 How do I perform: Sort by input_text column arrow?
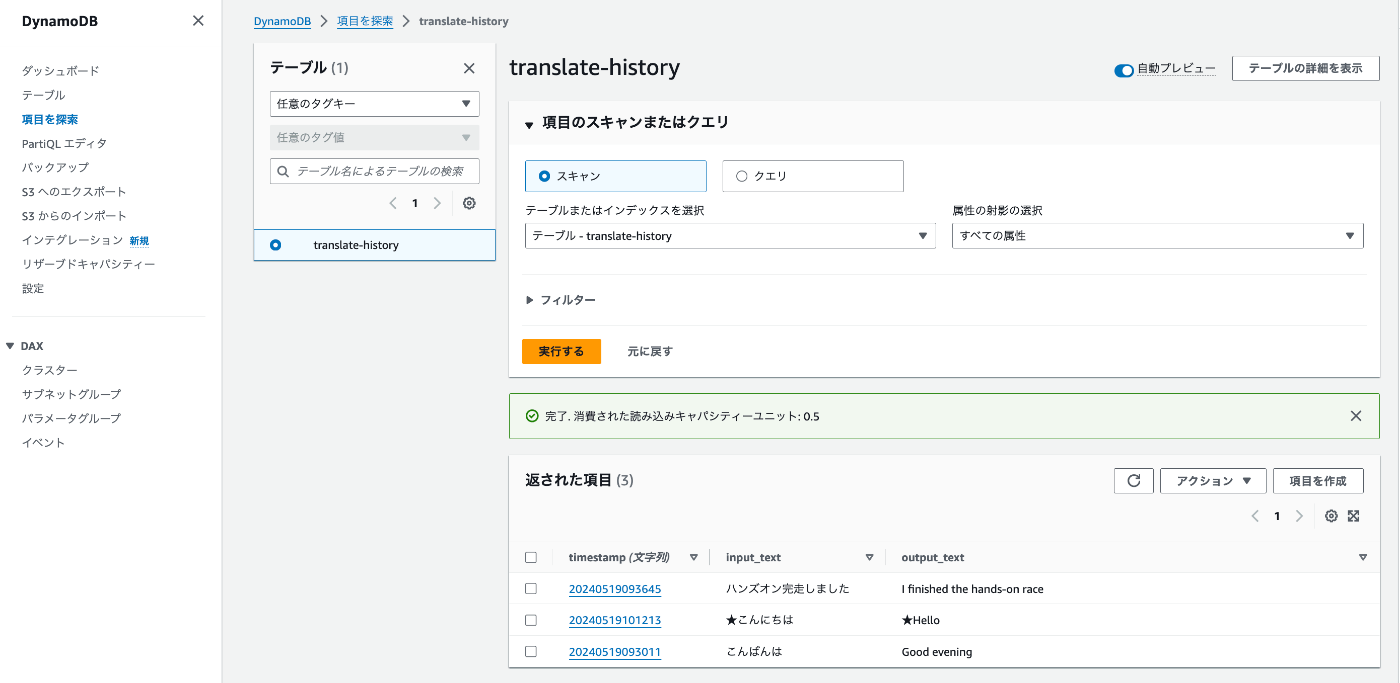(869, 557)
